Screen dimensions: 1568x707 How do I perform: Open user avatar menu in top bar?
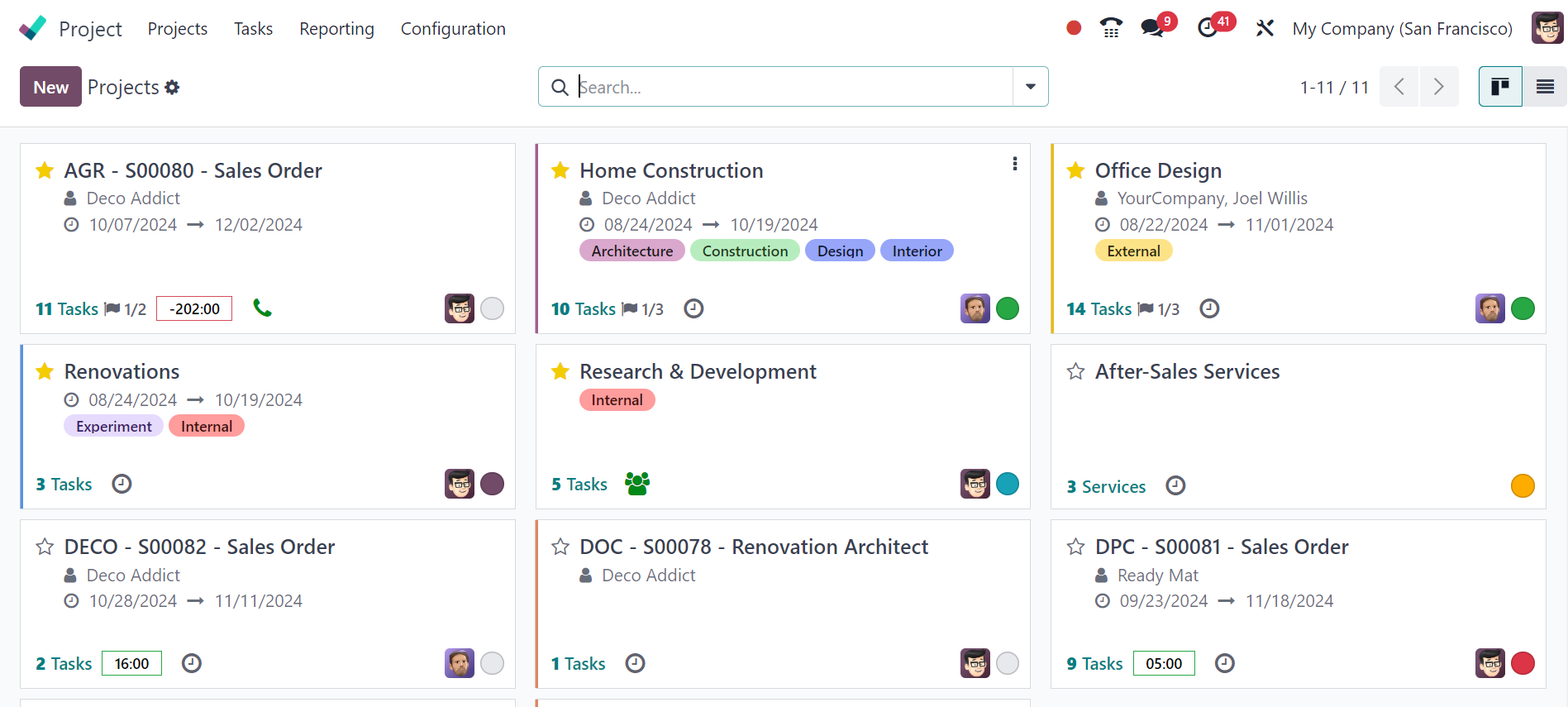(x=1547, y=28)
